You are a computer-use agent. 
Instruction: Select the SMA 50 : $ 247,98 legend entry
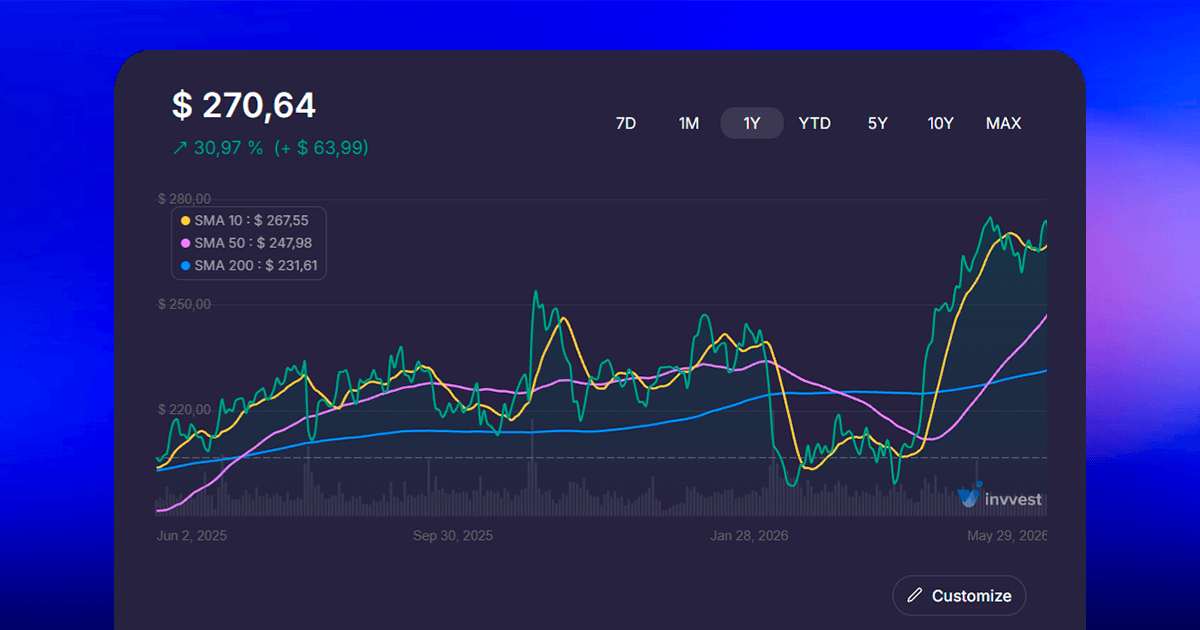point(245,243)
